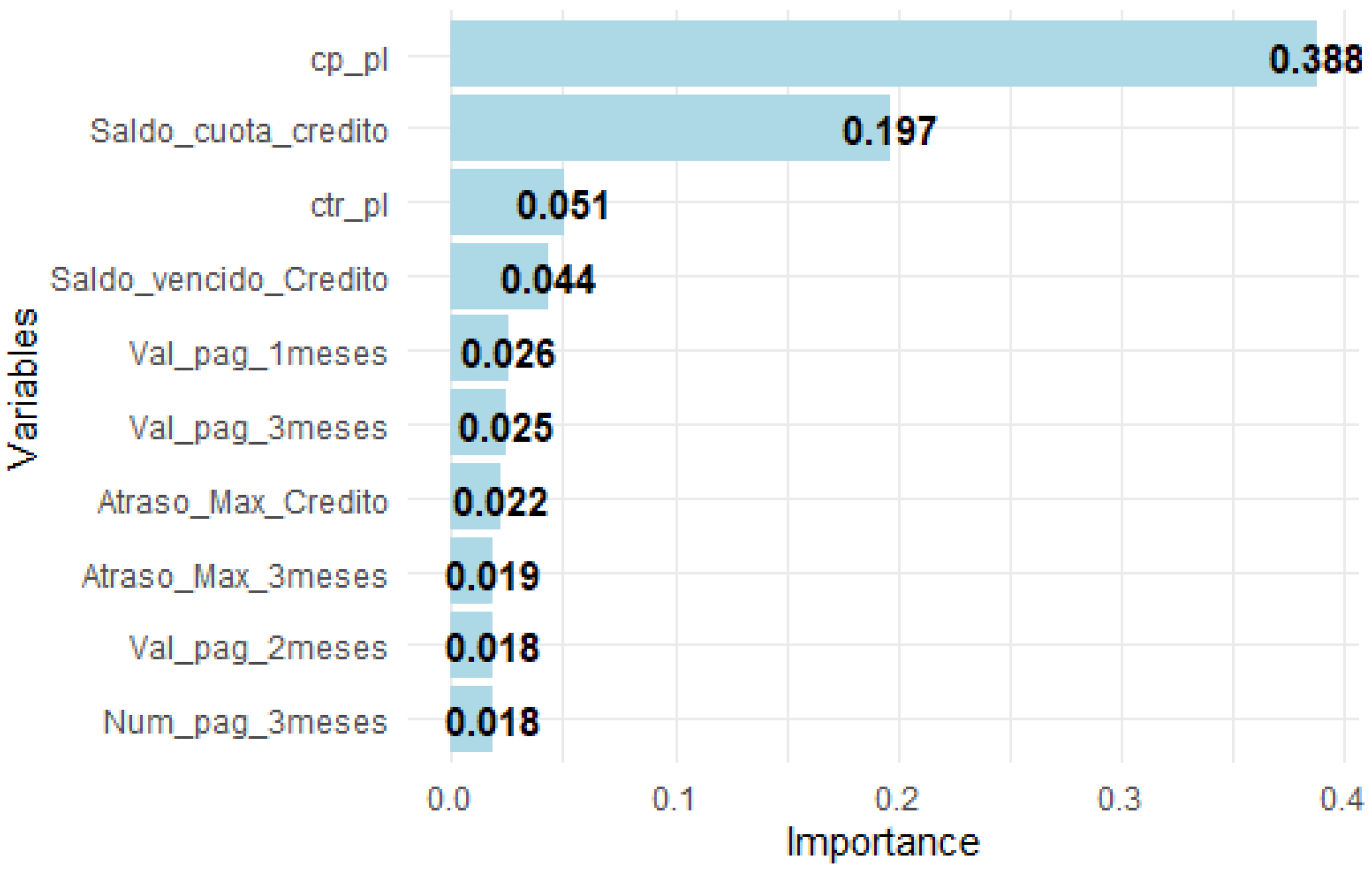Click the 0.019 value label

click(492, 576)
